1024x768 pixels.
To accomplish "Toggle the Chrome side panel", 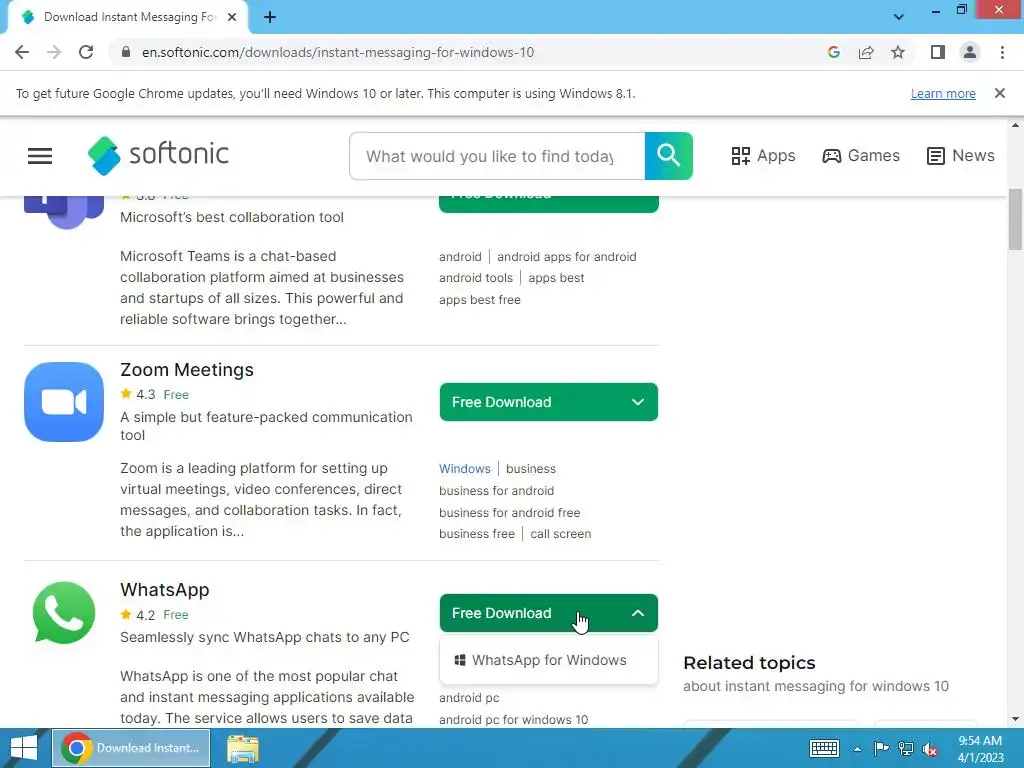I will coord(938,52).
